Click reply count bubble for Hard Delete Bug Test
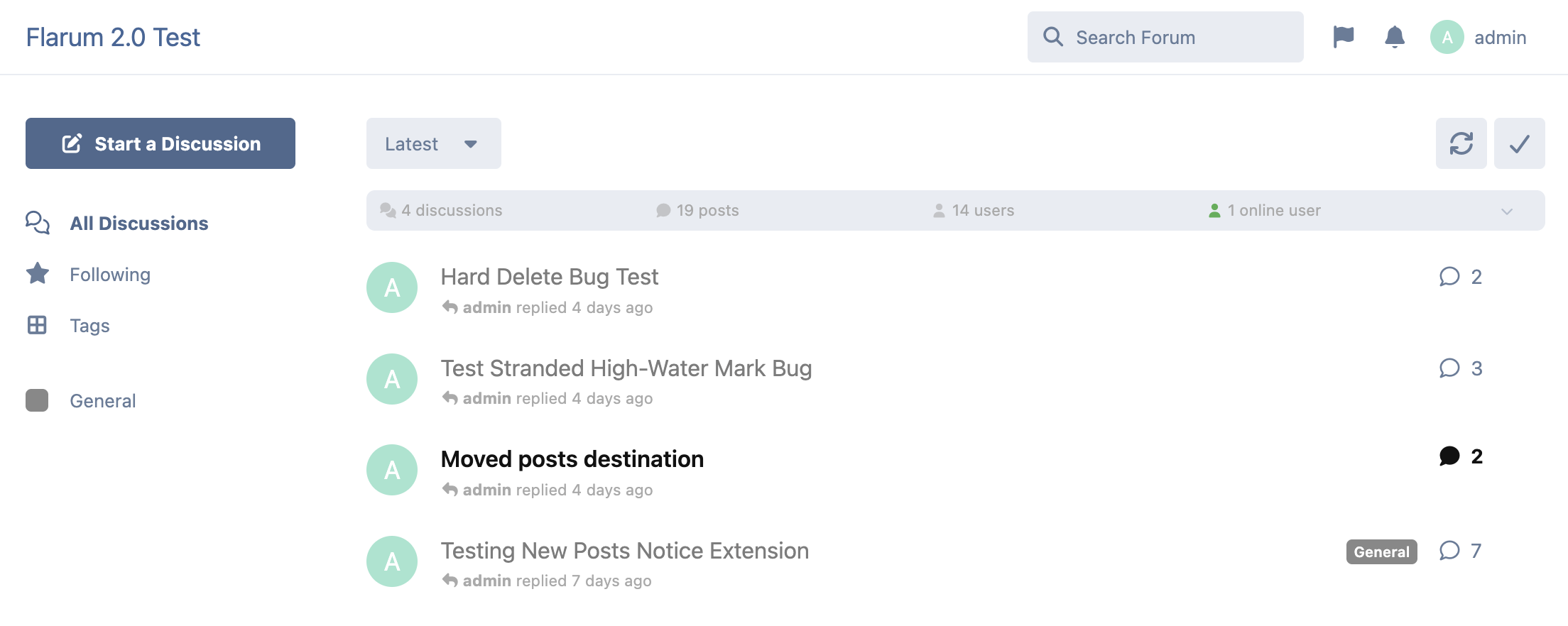 click(1449, 277)
